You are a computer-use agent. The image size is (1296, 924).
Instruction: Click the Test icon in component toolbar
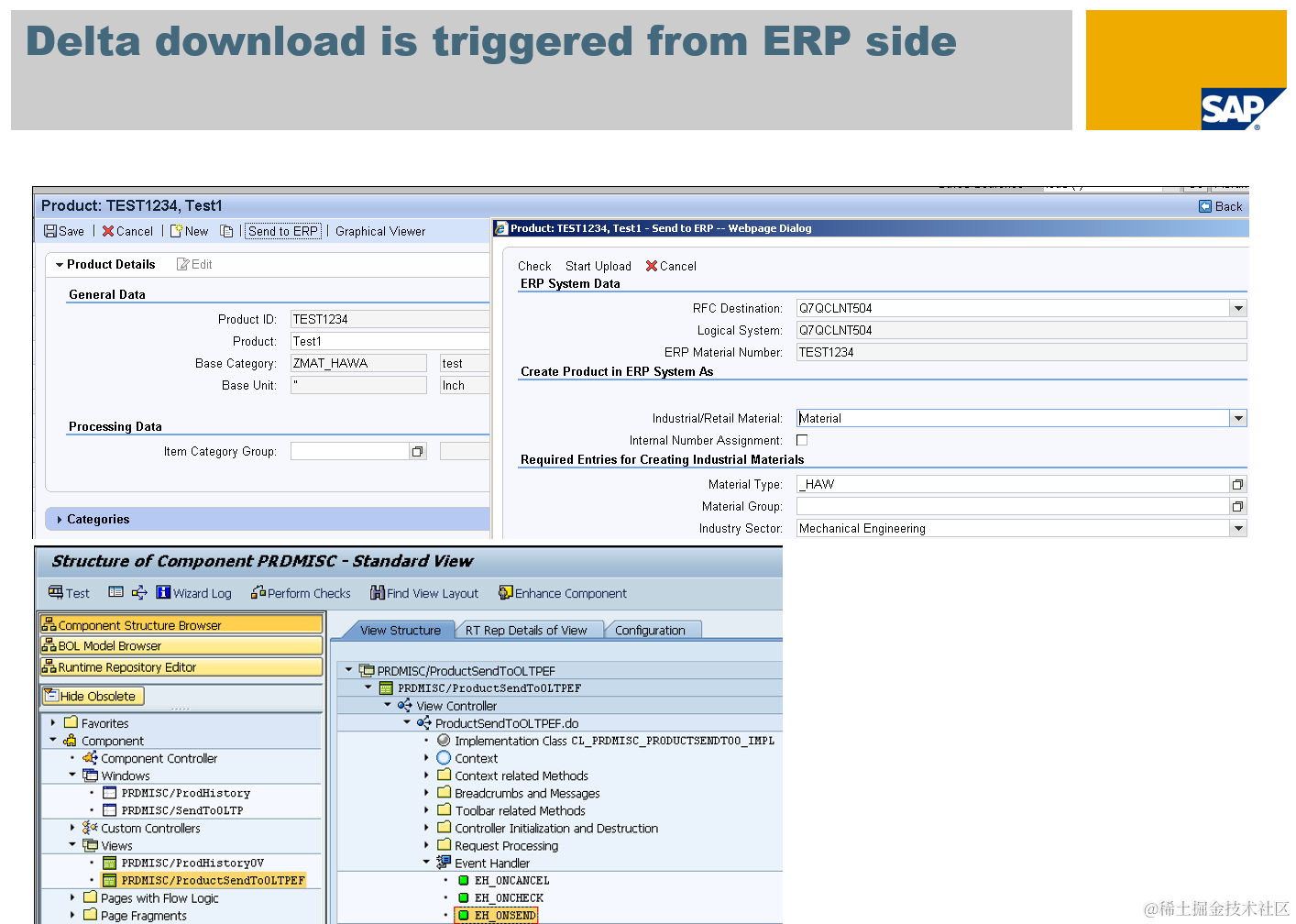point(56,592)
